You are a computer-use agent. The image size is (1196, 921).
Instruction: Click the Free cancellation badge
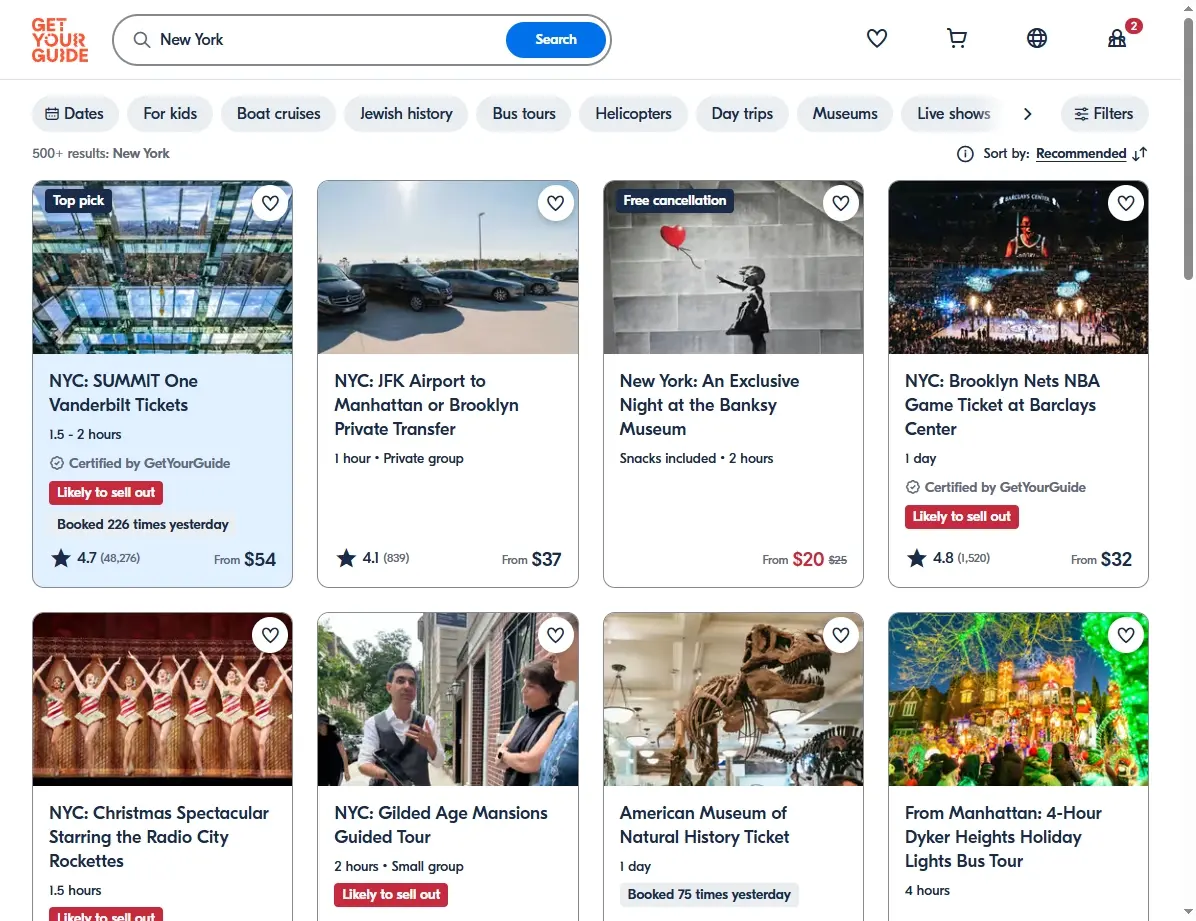(x=674, y=201)
